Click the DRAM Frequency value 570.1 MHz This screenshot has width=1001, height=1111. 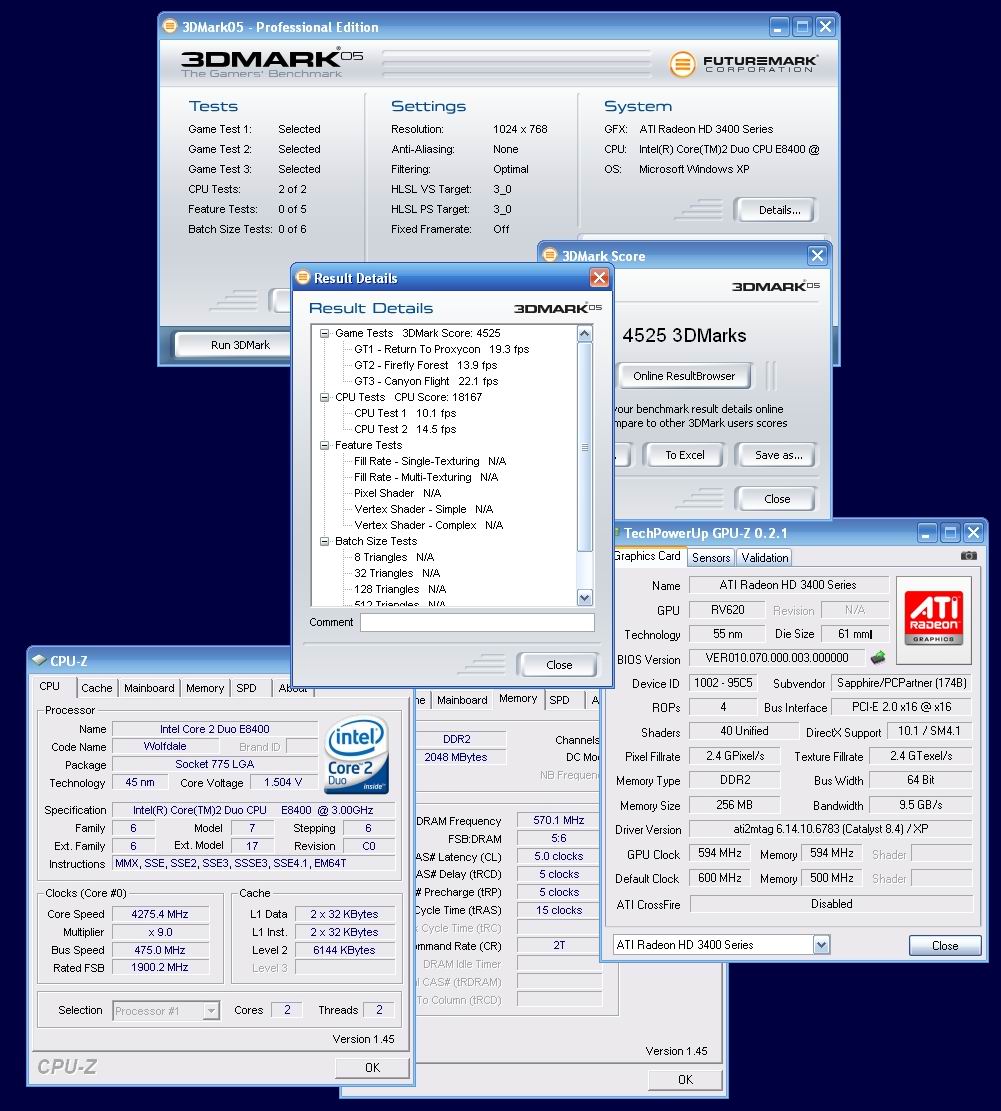click(559, 820)
